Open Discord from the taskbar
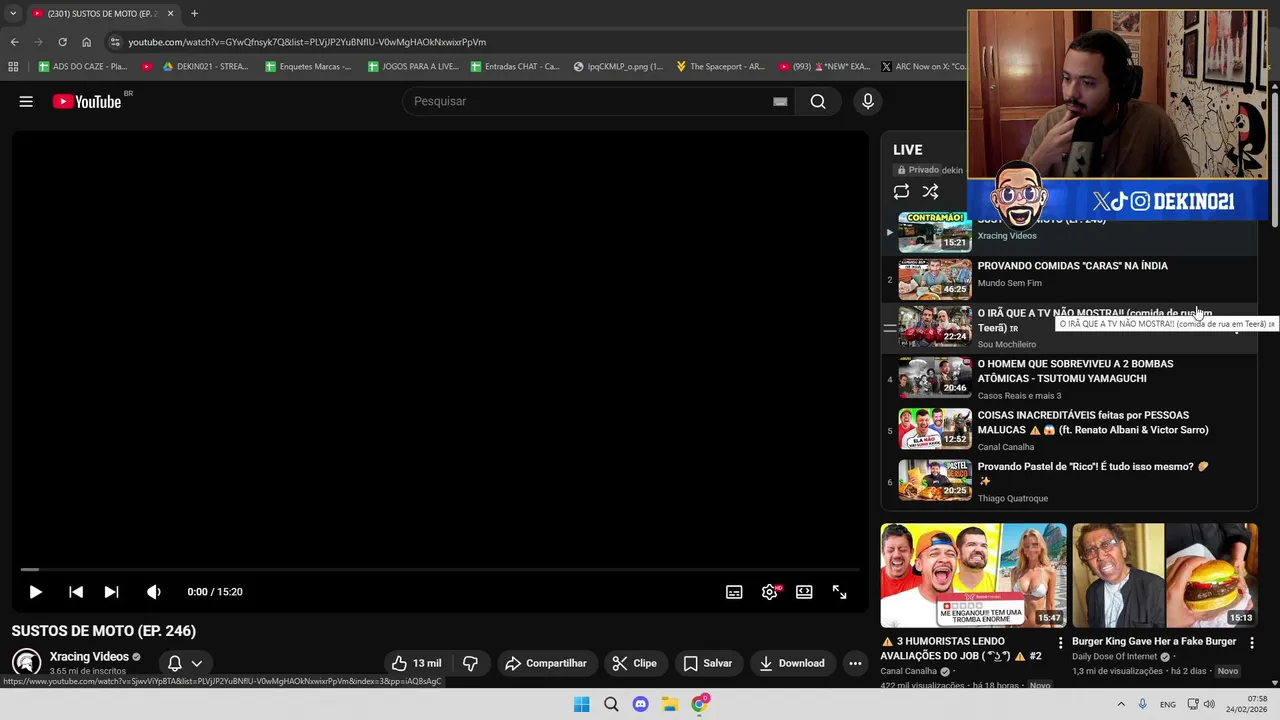 640,704
